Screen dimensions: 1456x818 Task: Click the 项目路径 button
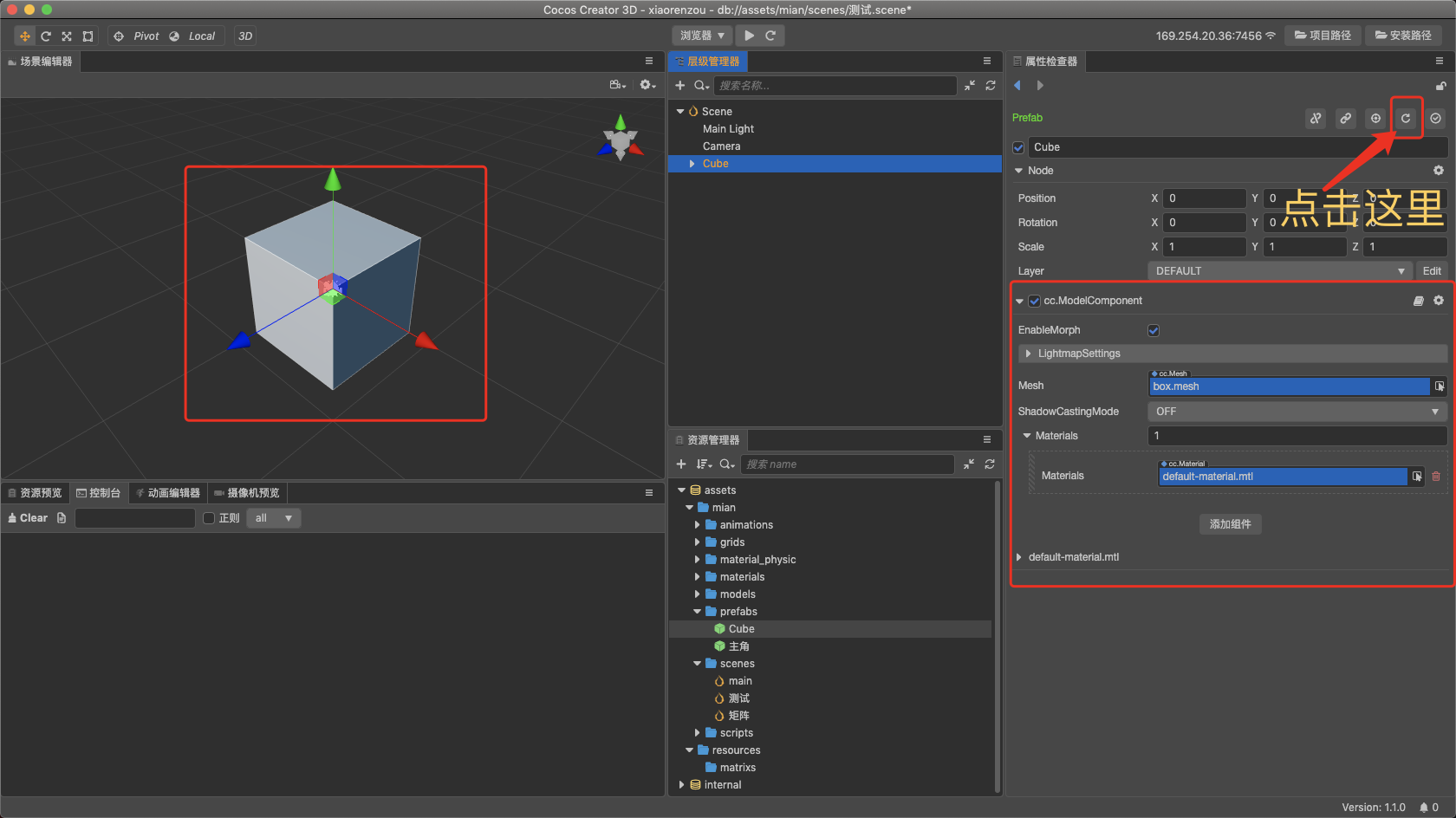point(1323,36)
